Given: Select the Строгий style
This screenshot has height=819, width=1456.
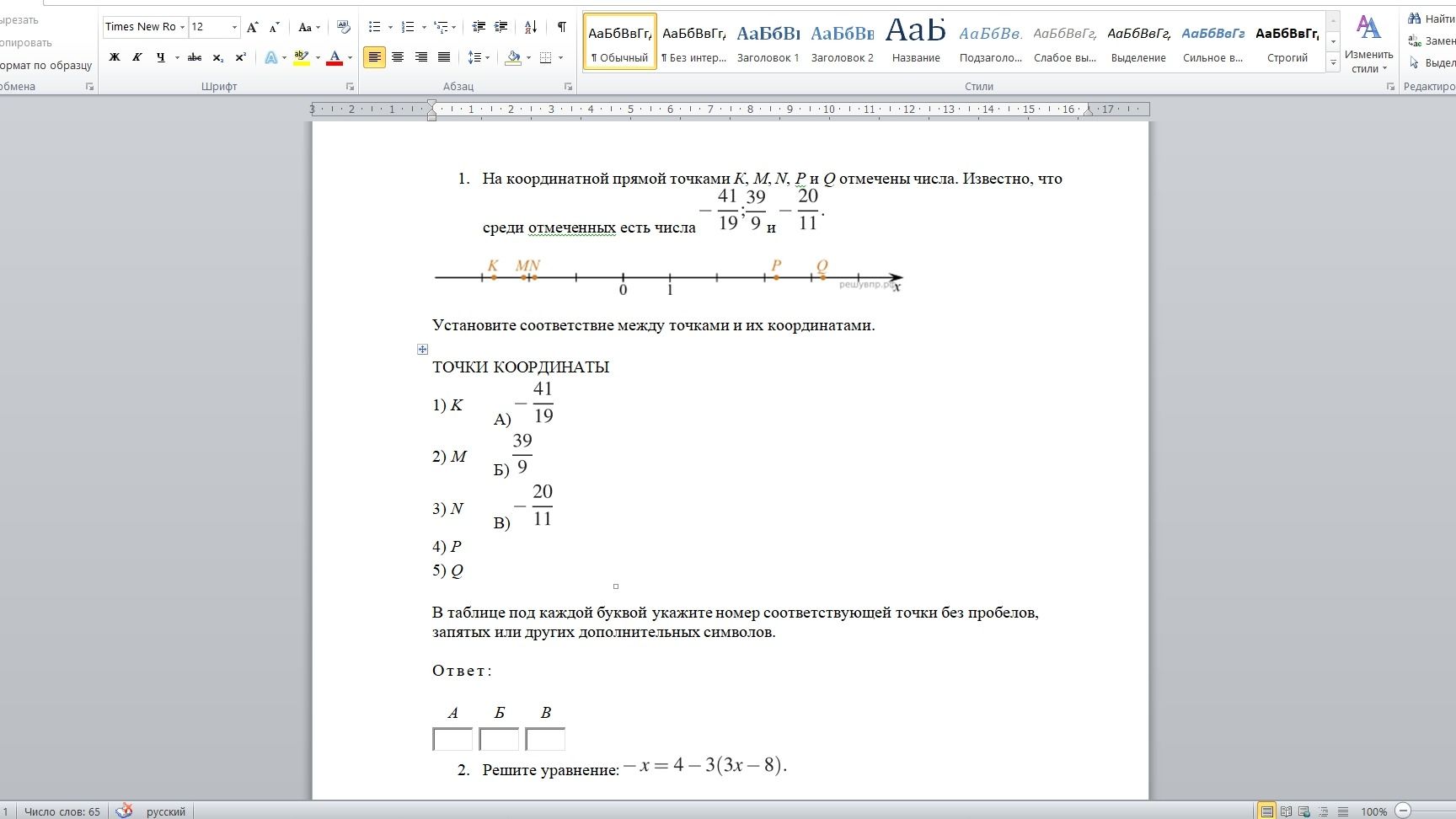Looking at the screenshot, I should [x=1287, y=42].
